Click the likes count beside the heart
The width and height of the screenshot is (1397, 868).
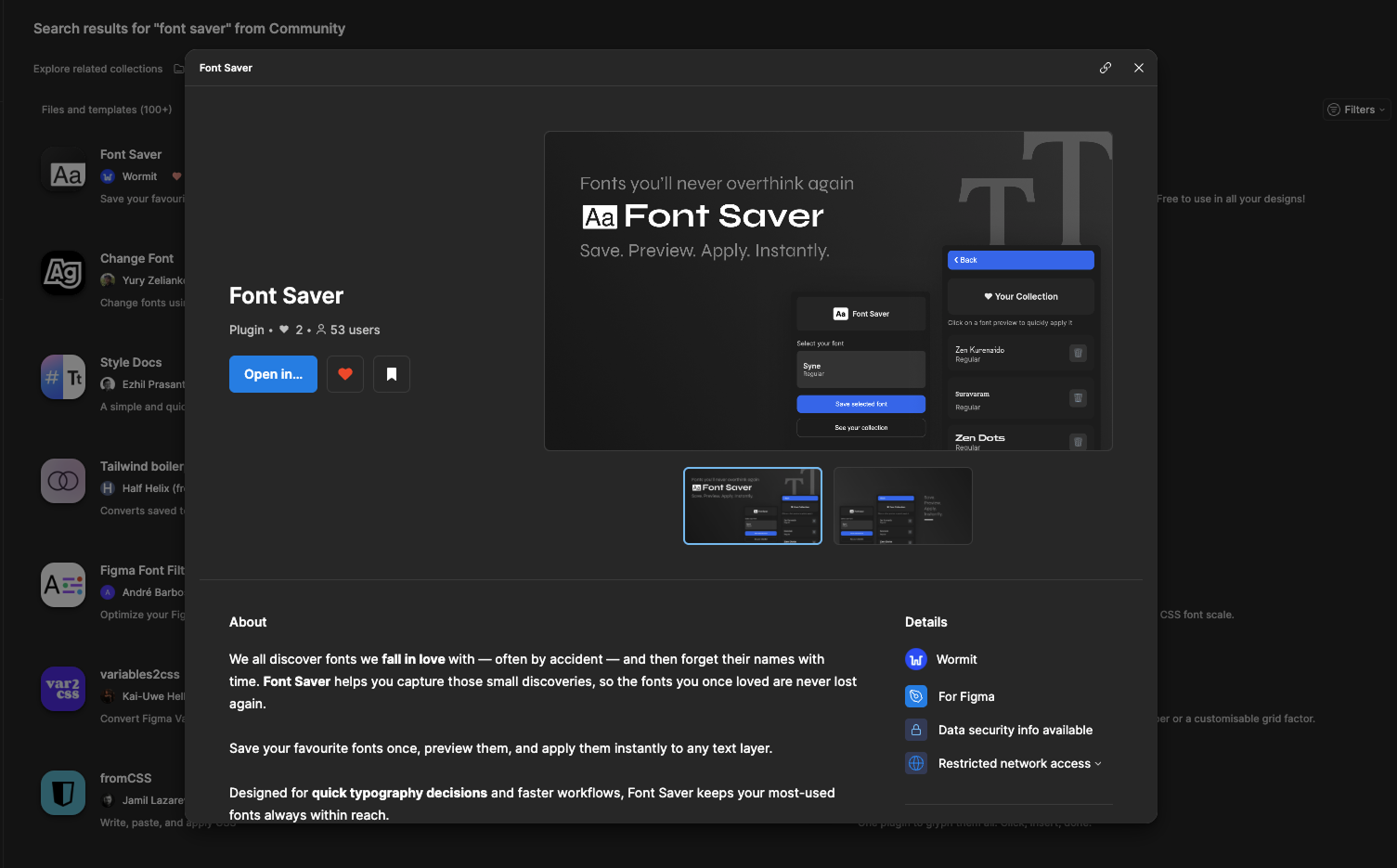(x=299, y=330)
